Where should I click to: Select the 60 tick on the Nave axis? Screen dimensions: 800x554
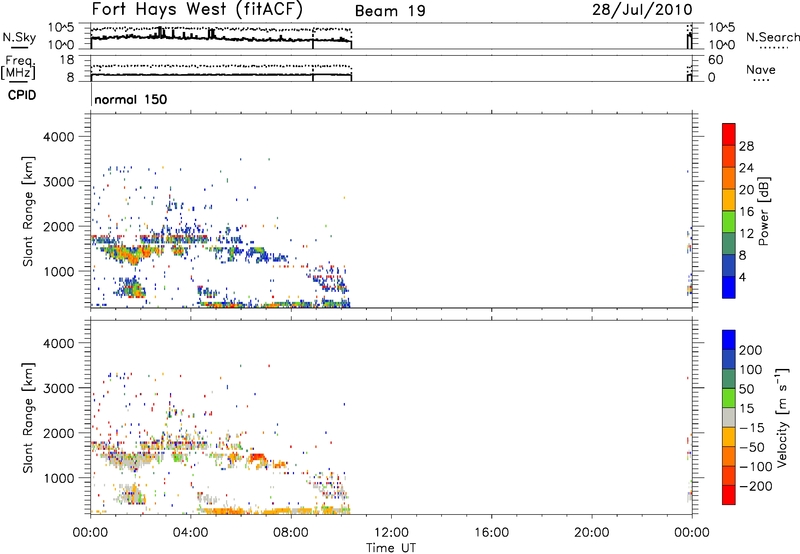tap(716, 60)
